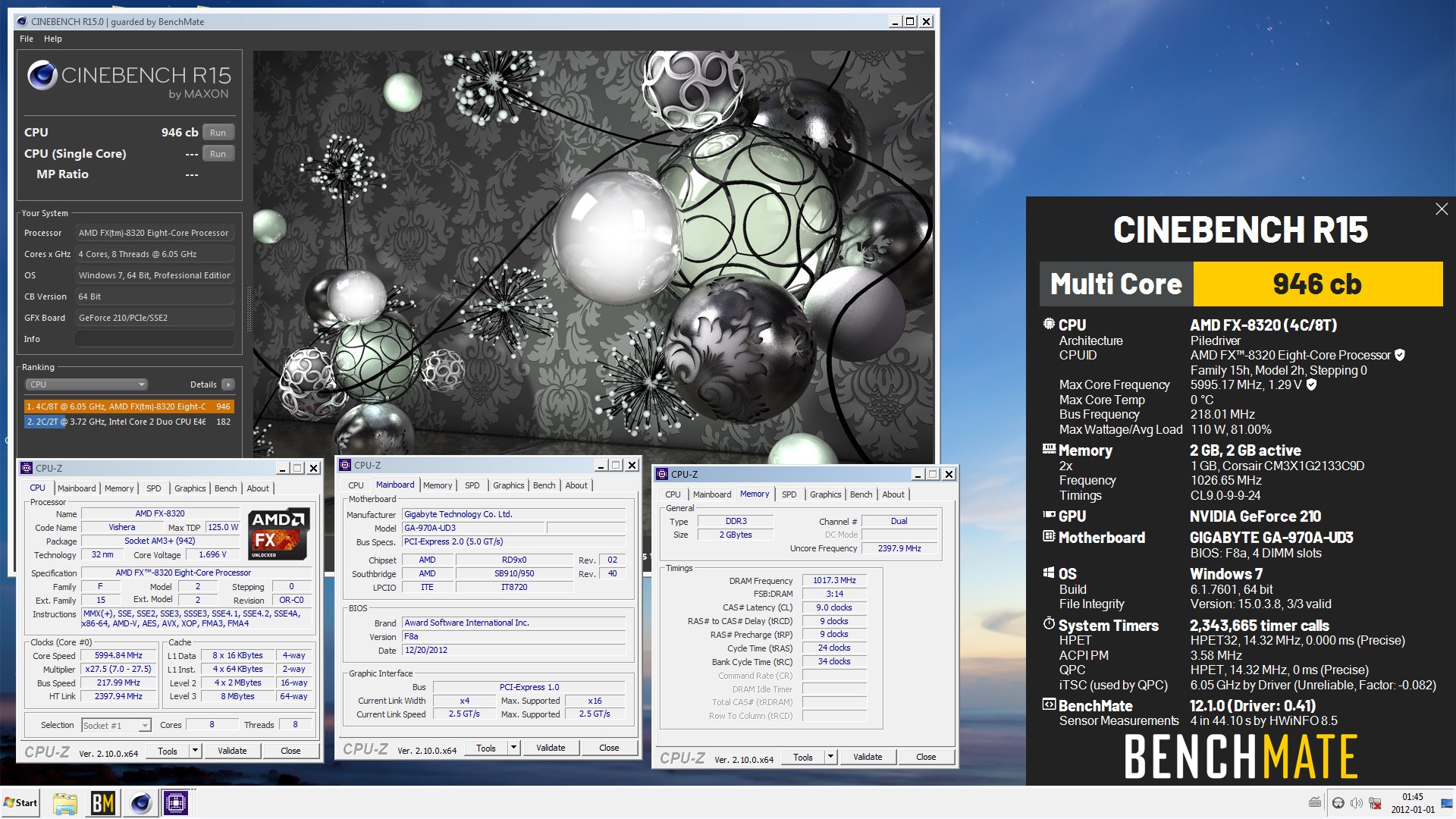Click the Your System panel scroll handle
This screenshot has height=819, width=1456.
249,307
